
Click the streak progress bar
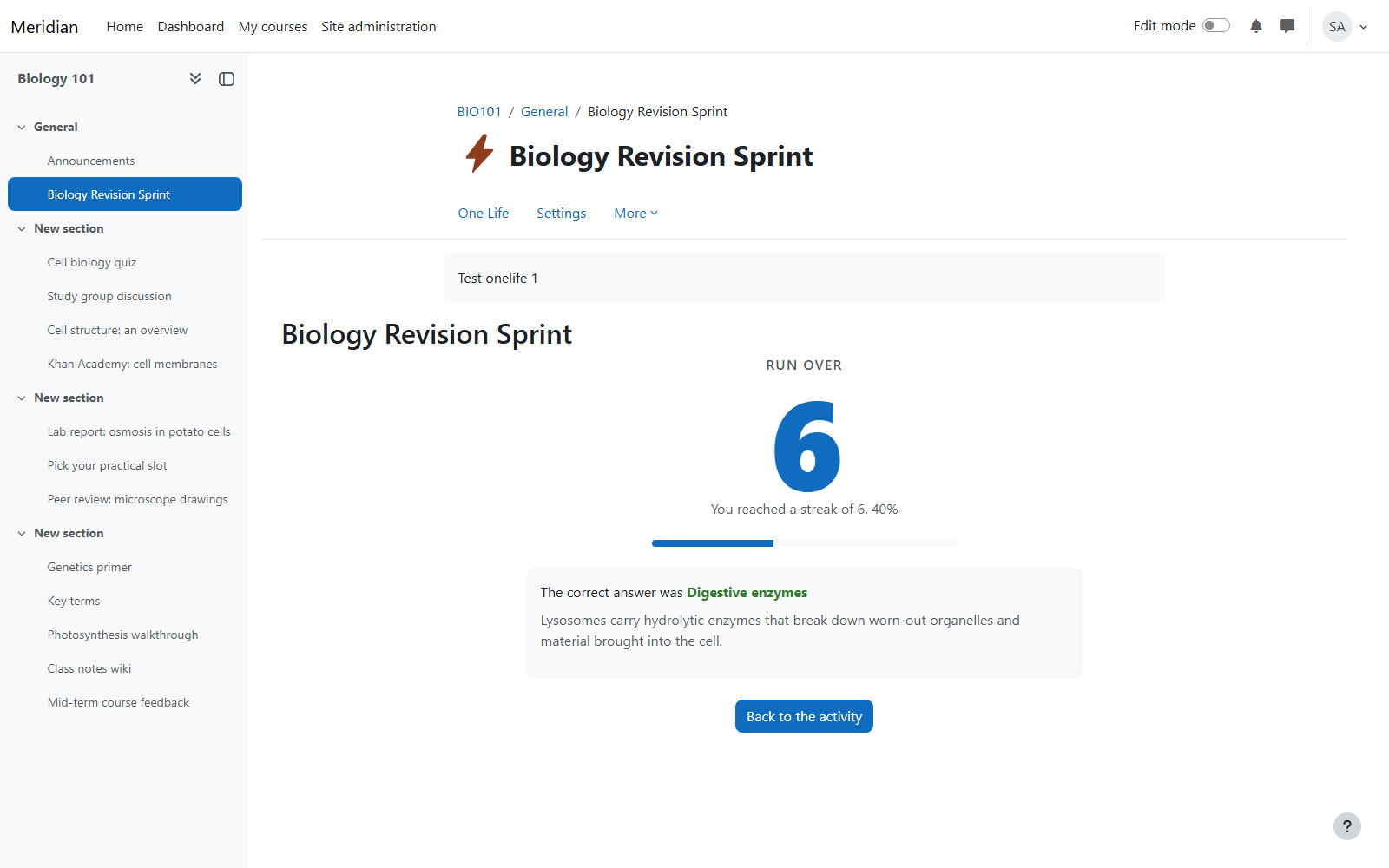coord(804,543)
